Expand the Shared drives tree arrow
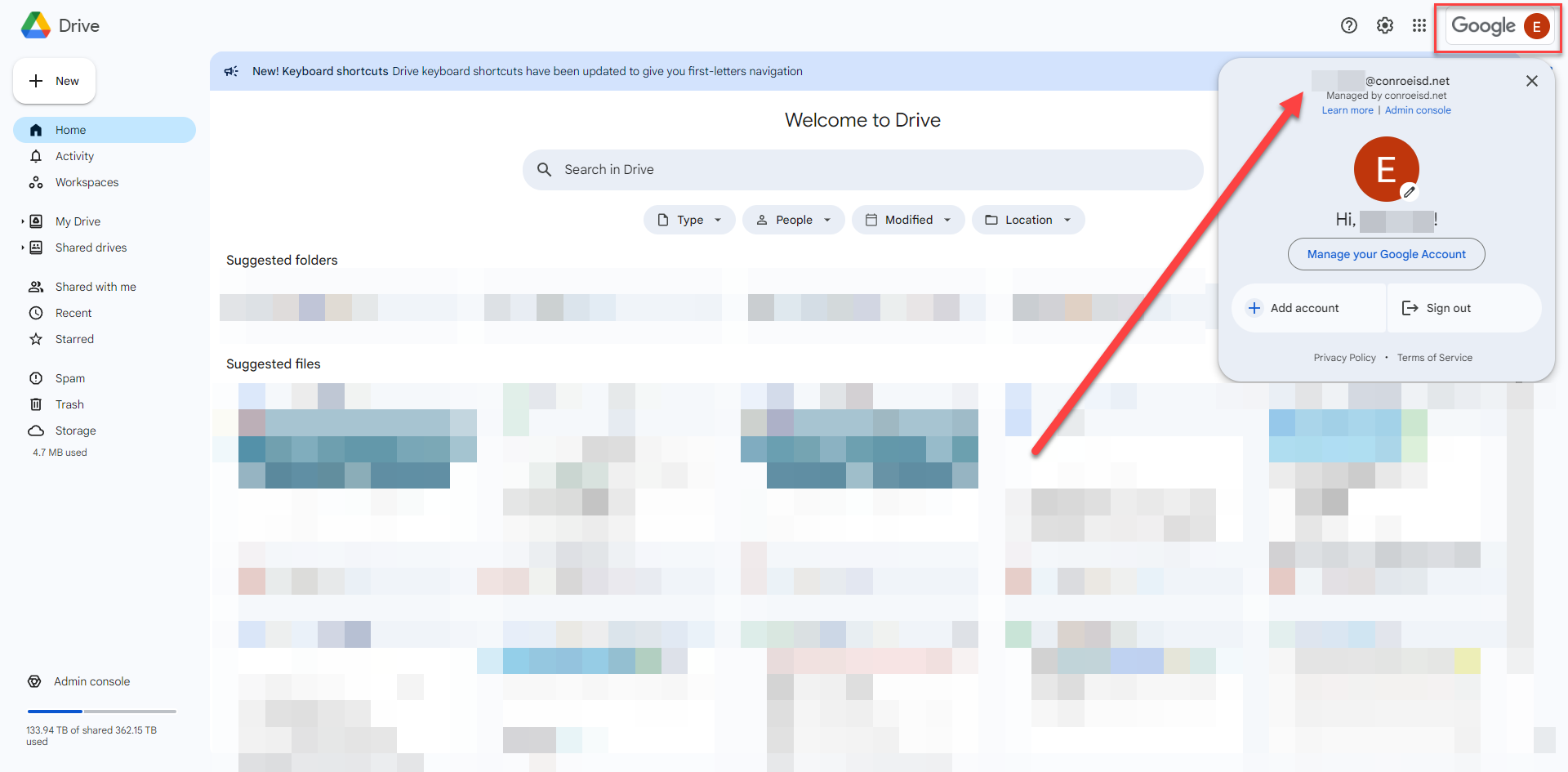Screen dimensions: 1568x772 (22, 248)
